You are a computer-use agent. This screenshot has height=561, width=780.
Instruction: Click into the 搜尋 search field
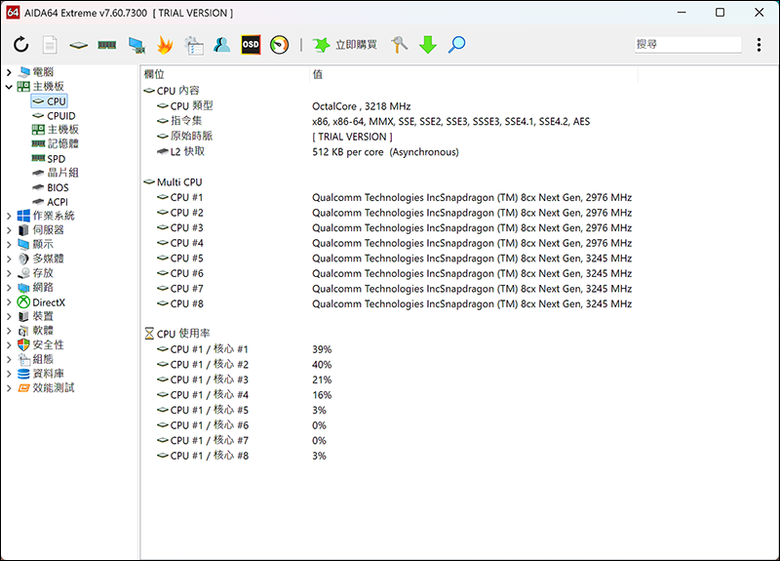pos(688,44)
